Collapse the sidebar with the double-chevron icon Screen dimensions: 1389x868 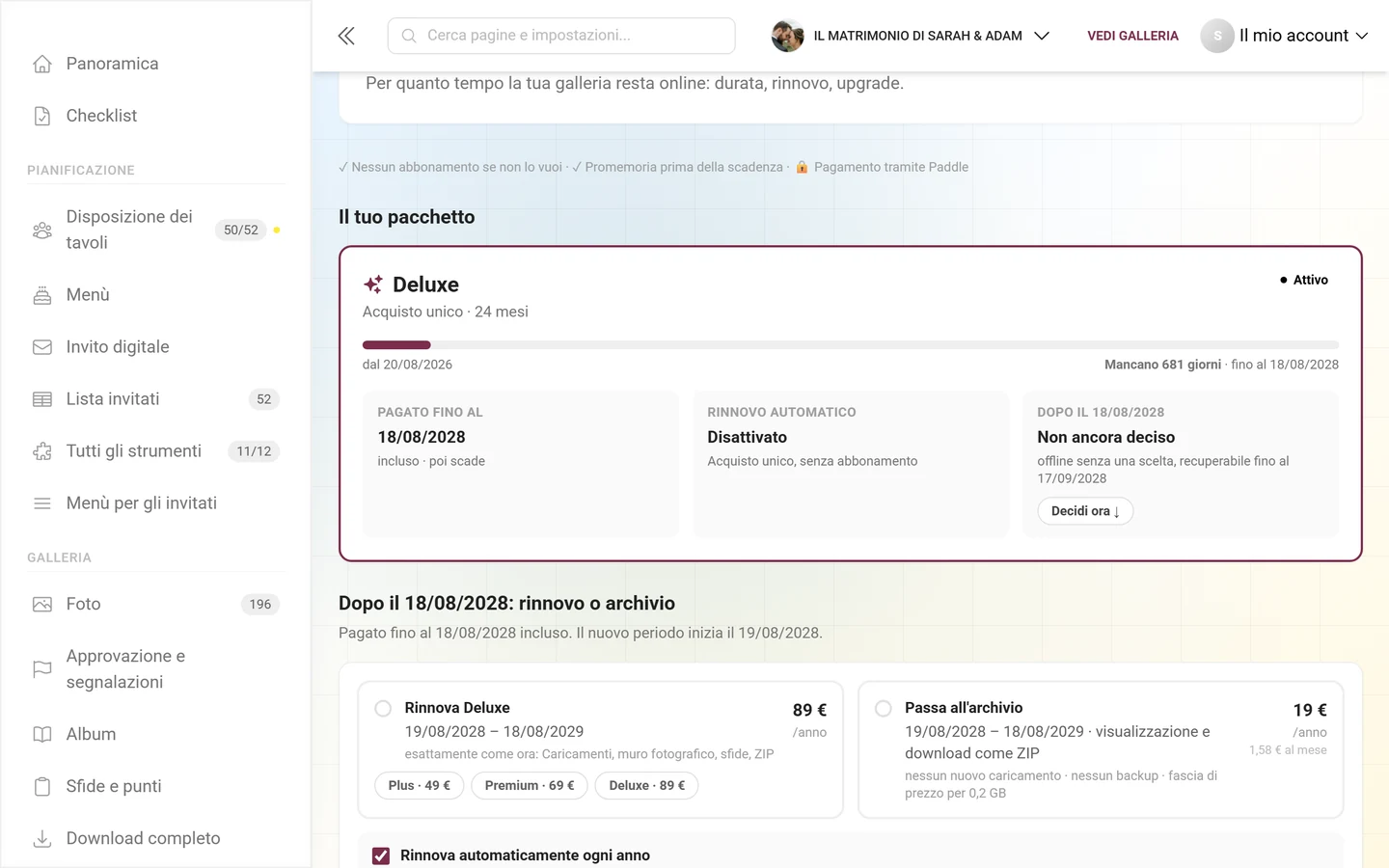[x=346, y=36]
